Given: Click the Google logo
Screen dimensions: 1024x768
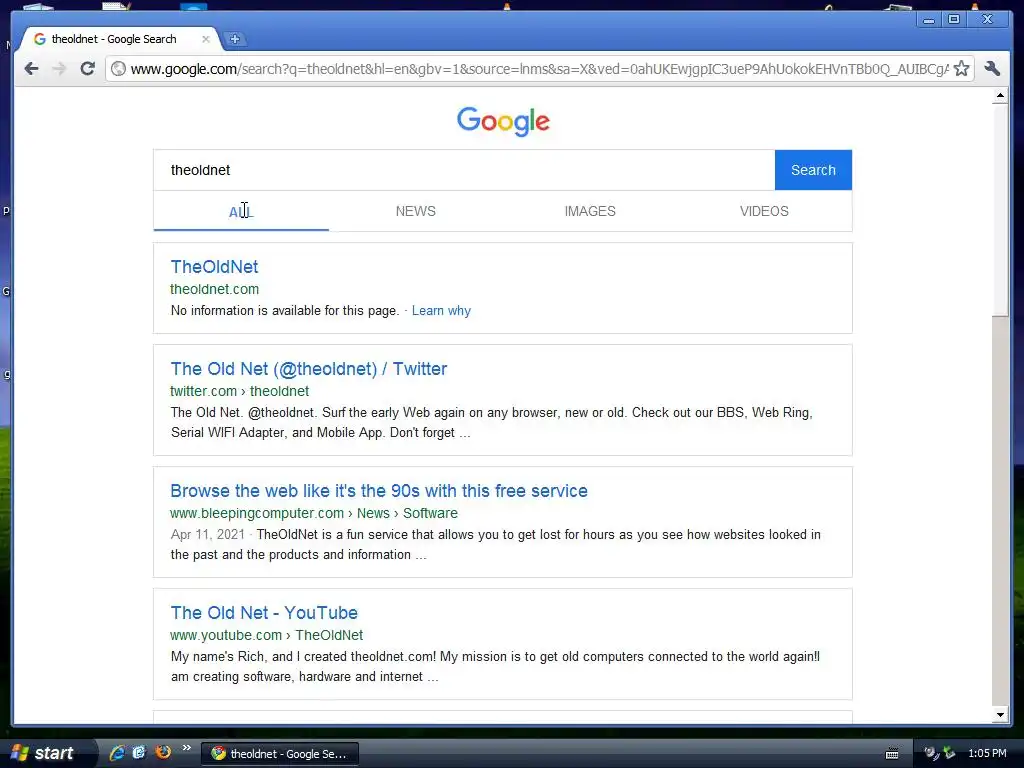Looking at the screenshot, I should [x=503, y=121].
